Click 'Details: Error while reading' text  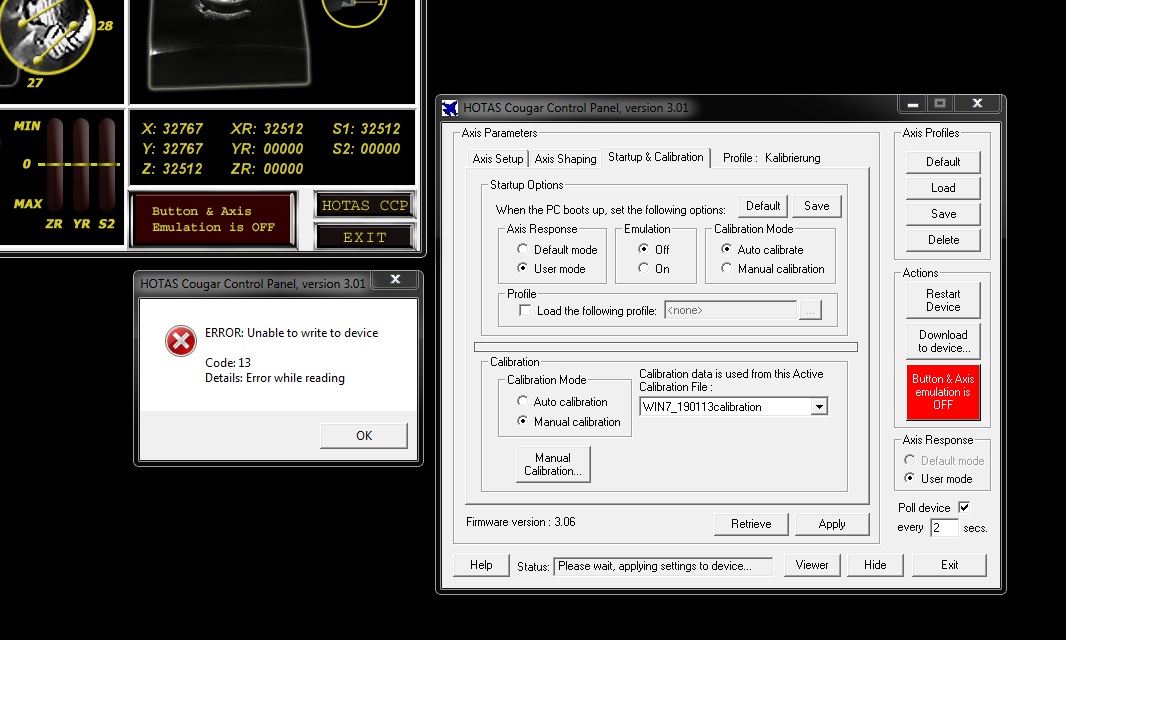(x=275, y=378)
